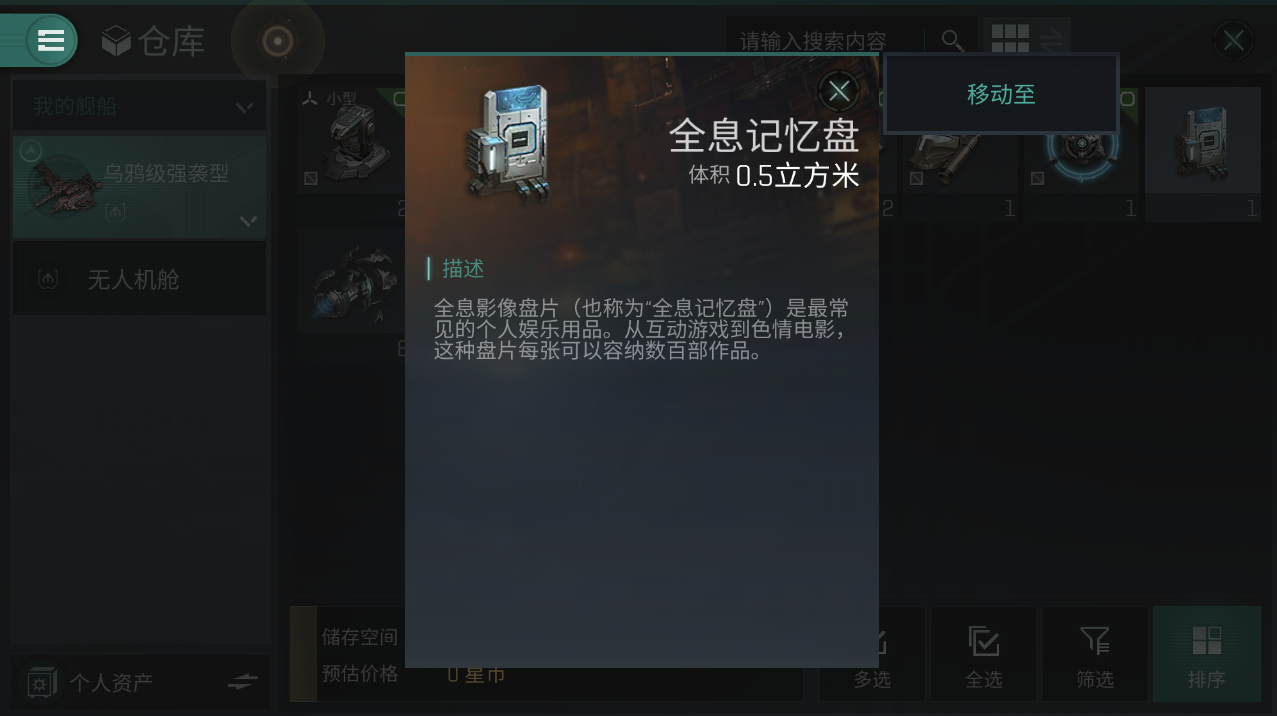Expand the 乌鸦级强袭型 ship entry
Viewport: 1277px width, 716px height.
pos(139,187)
